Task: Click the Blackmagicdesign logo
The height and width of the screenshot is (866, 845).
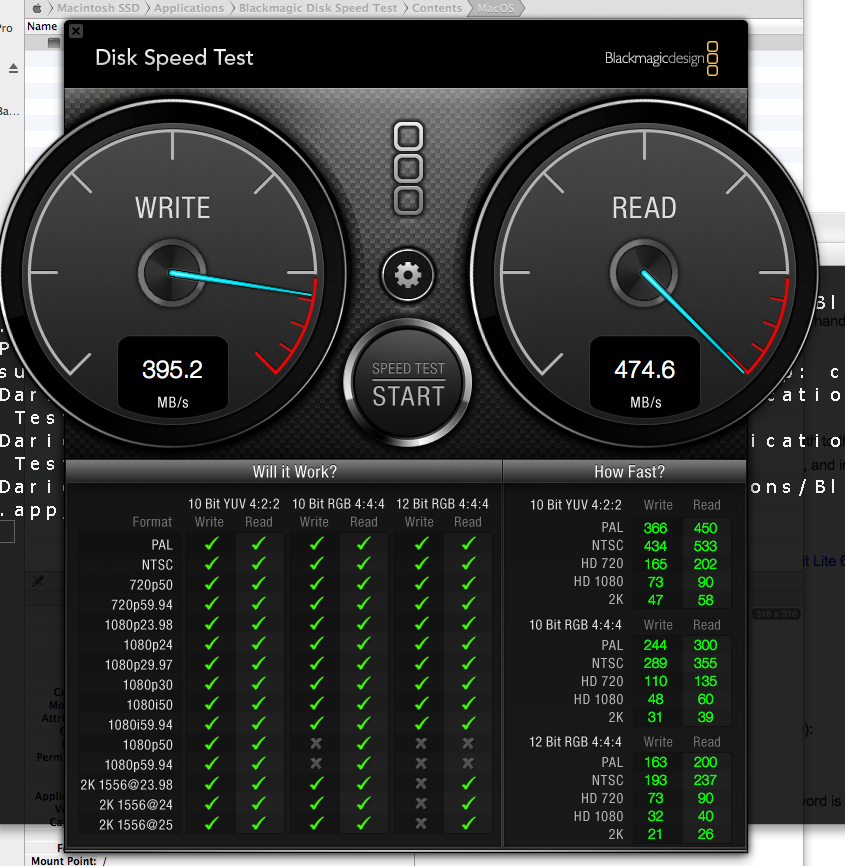Action: tap(661, 58)
